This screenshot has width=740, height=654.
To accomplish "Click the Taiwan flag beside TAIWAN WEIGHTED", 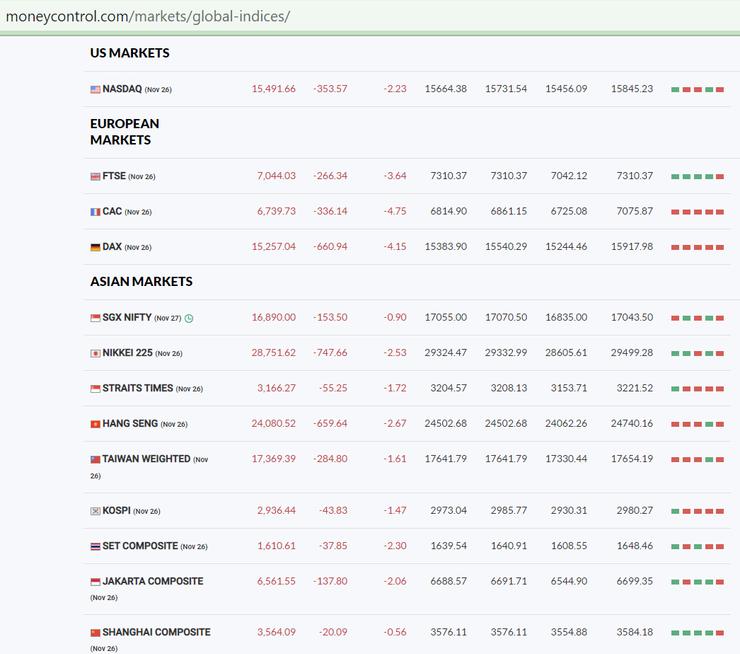I will 95,460.
